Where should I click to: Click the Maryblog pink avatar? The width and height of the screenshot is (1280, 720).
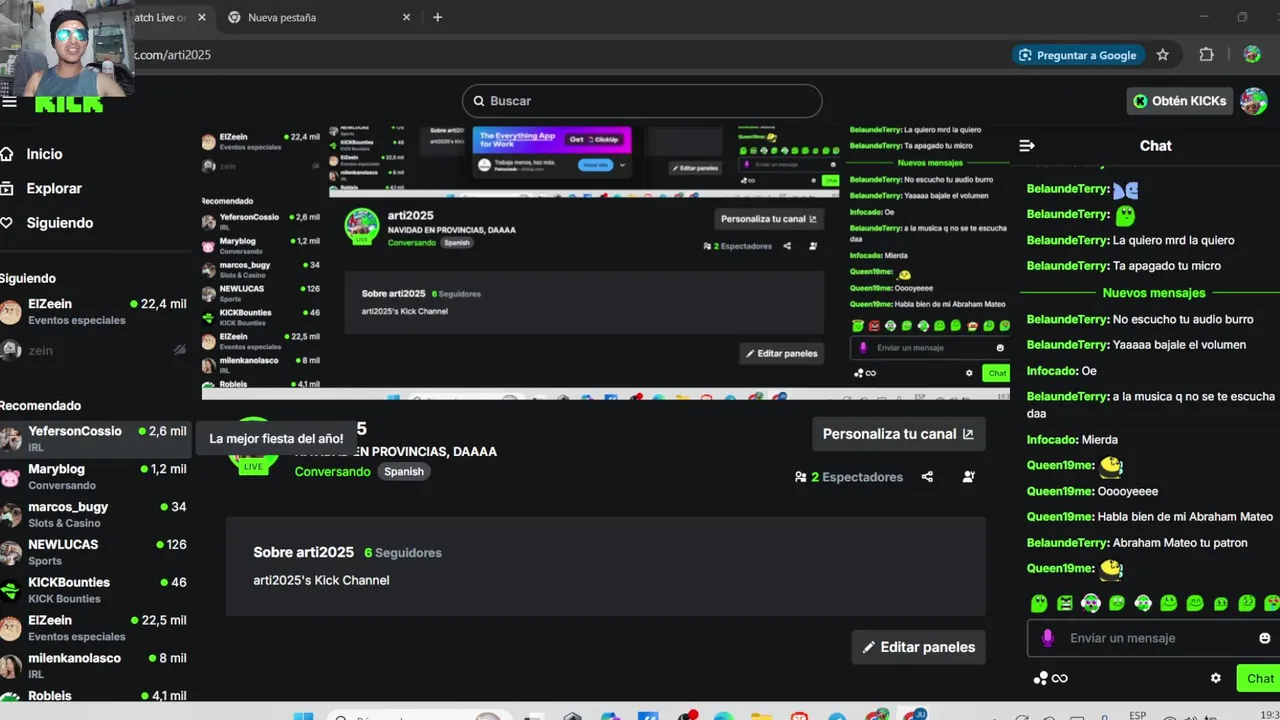[x=11, y=477]
